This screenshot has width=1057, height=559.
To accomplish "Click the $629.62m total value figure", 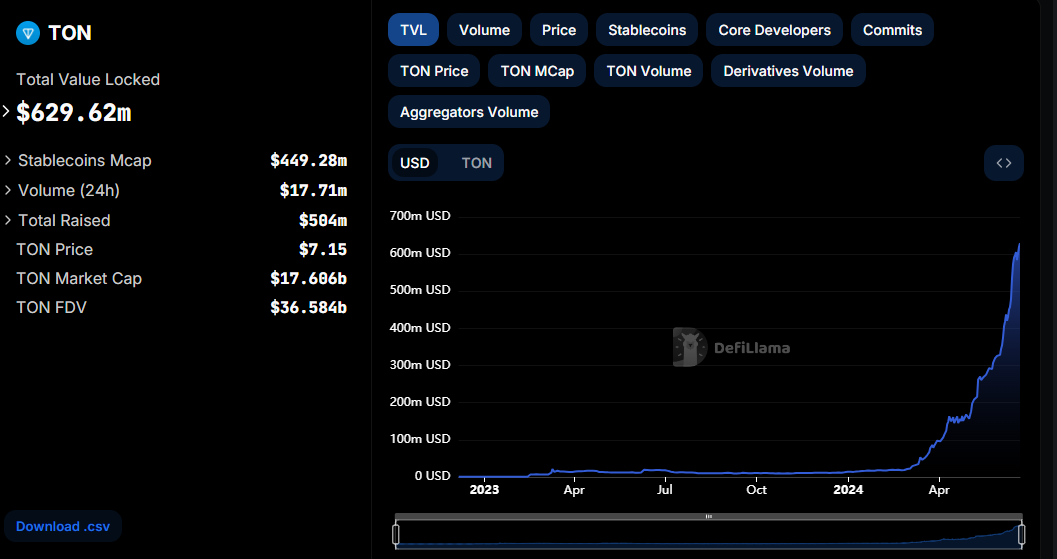I will pyautogui.click(x=73, y=113).
